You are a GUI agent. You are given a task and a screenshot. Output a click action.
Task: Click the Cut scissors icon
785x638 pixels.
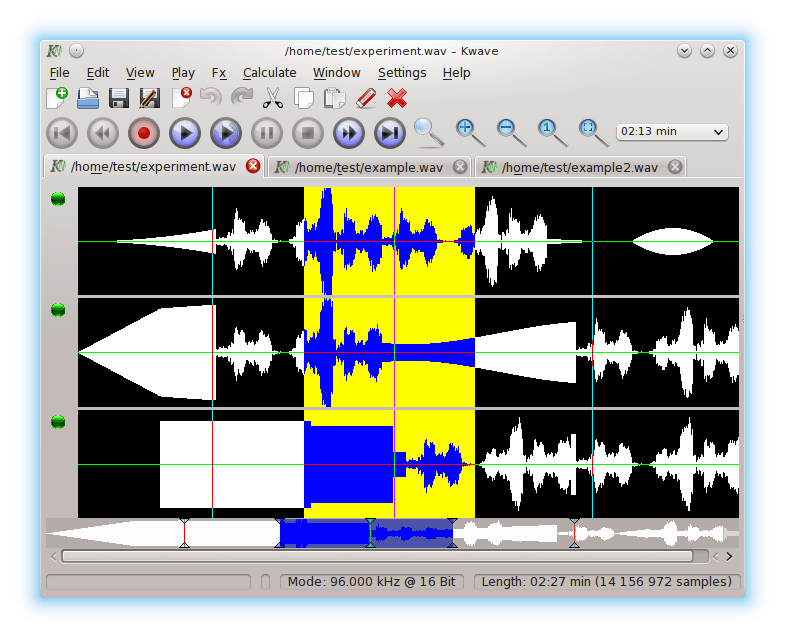pos(272,98)
